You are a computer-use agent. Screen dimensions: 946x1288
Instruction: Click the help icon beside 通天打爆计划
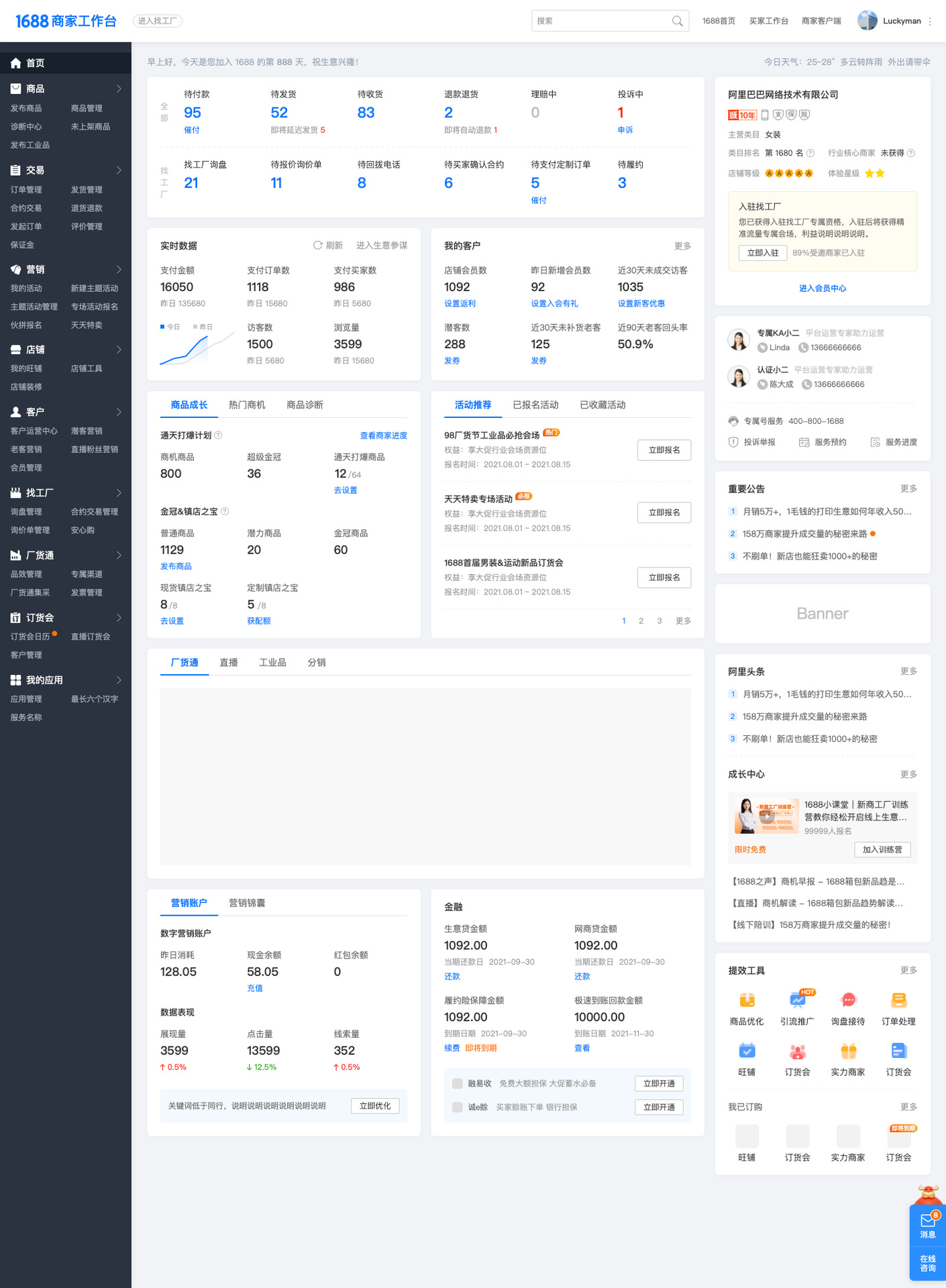[x=218, y=435]
